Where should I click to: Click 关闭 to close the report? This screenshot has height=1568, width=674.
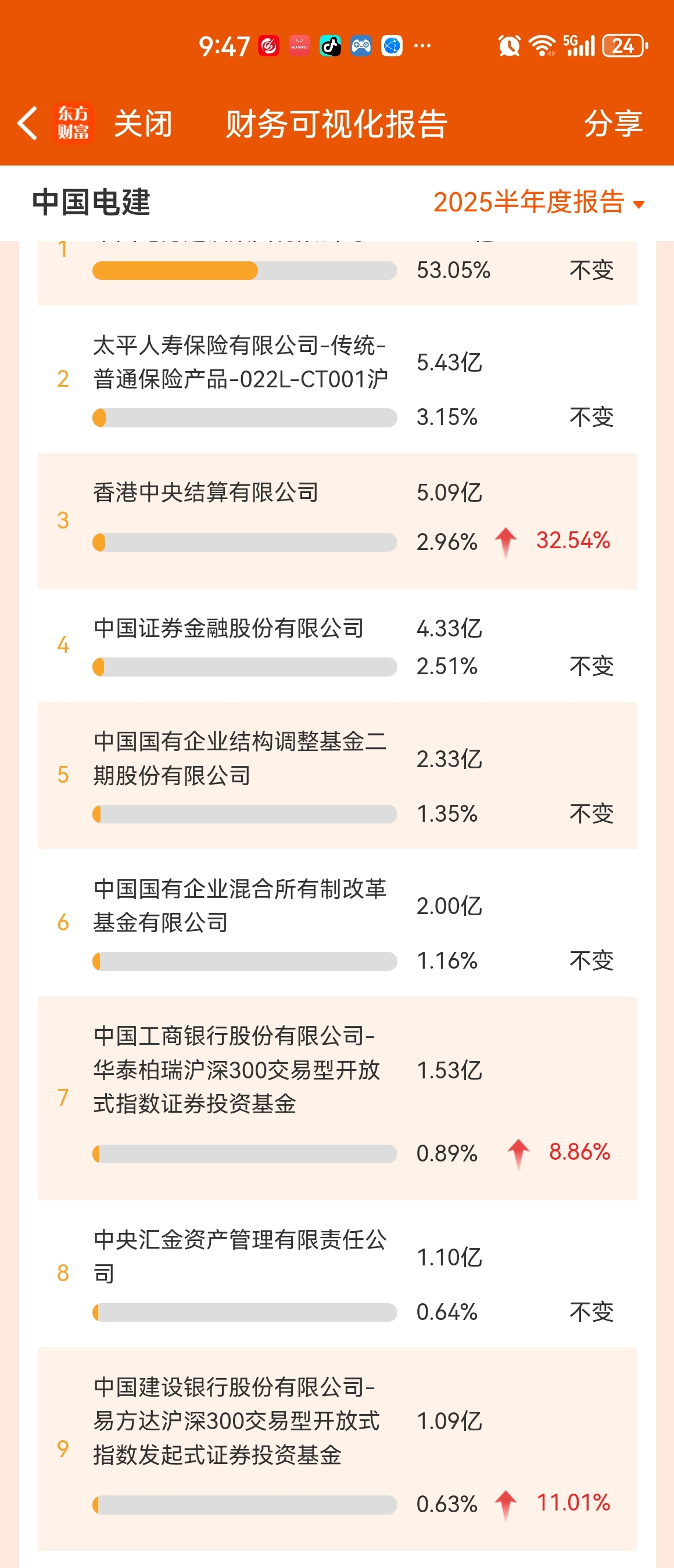[x=144, y=124]
